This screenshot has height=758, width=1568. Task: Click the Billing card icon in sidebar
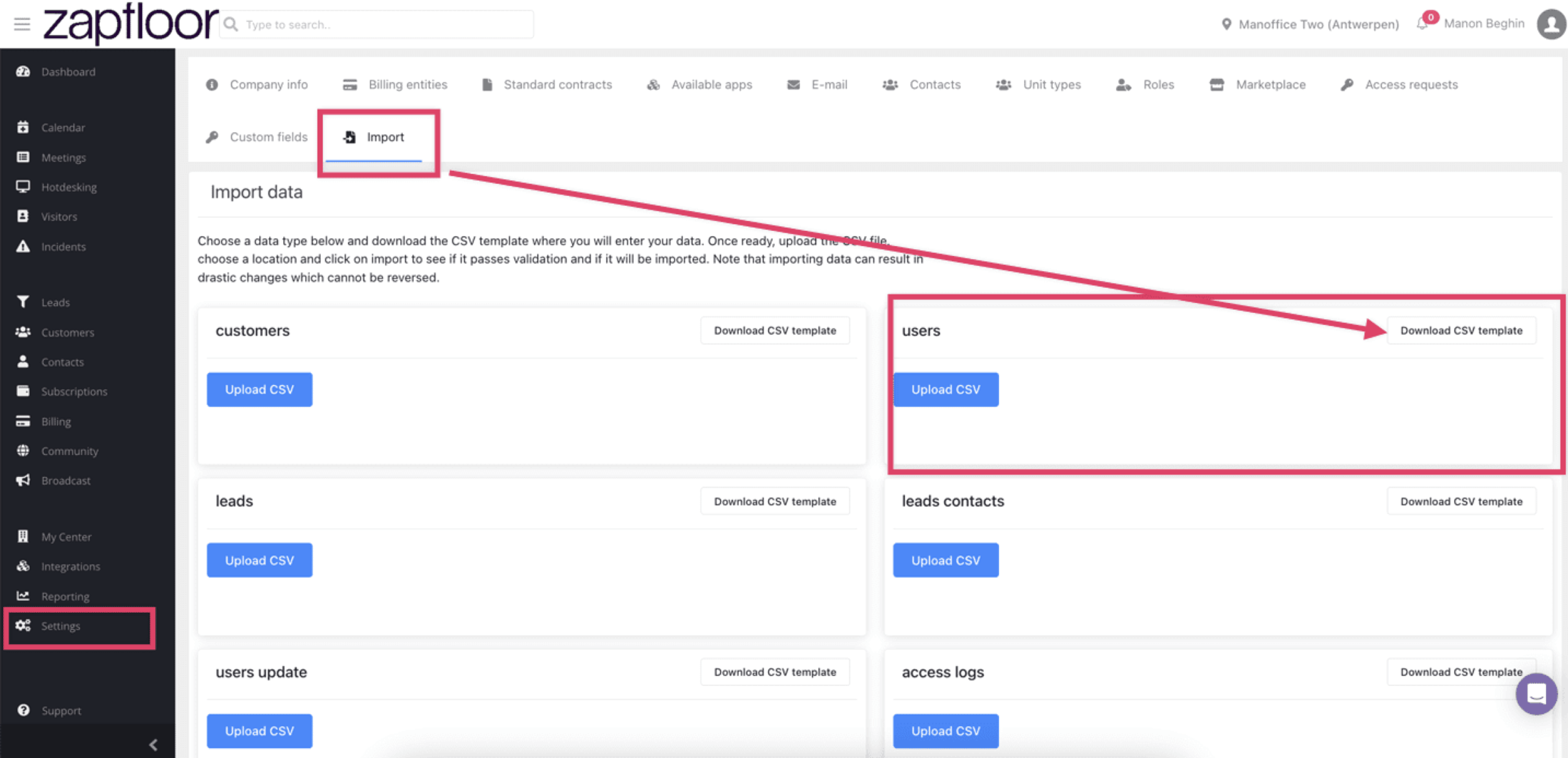[23, 421]
